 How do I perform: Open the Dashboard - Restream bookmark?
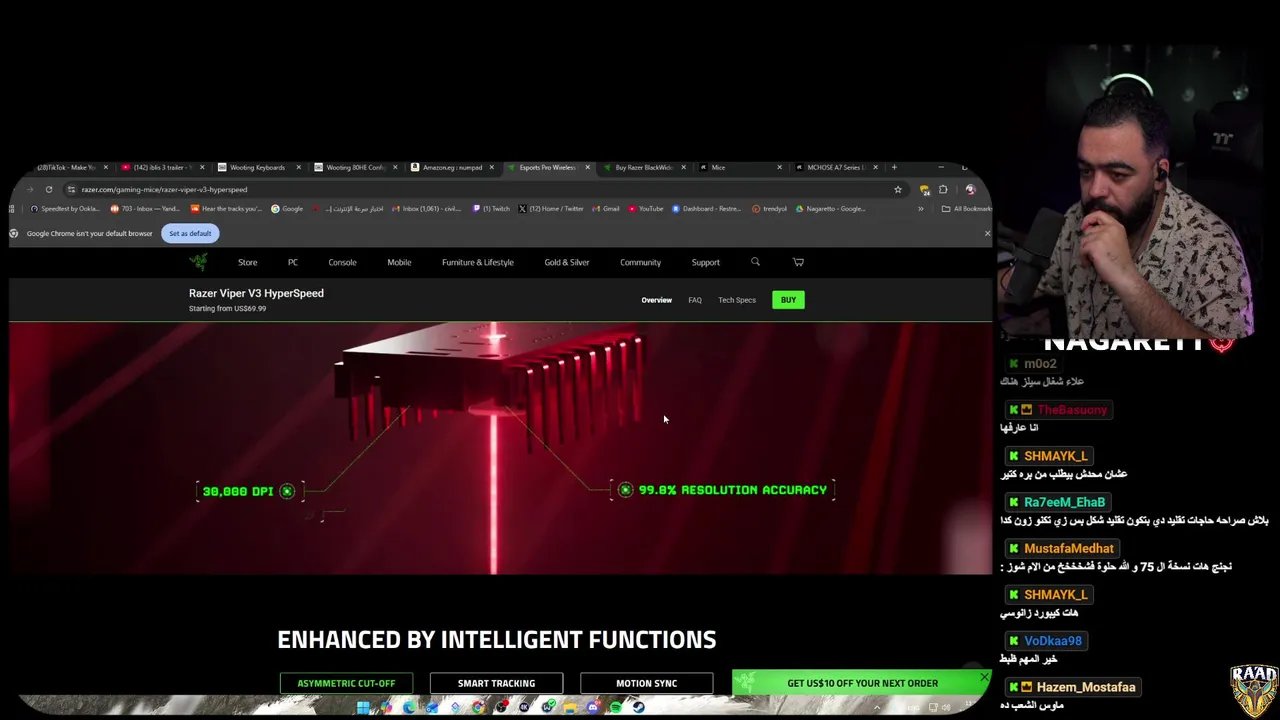point(706,209)
